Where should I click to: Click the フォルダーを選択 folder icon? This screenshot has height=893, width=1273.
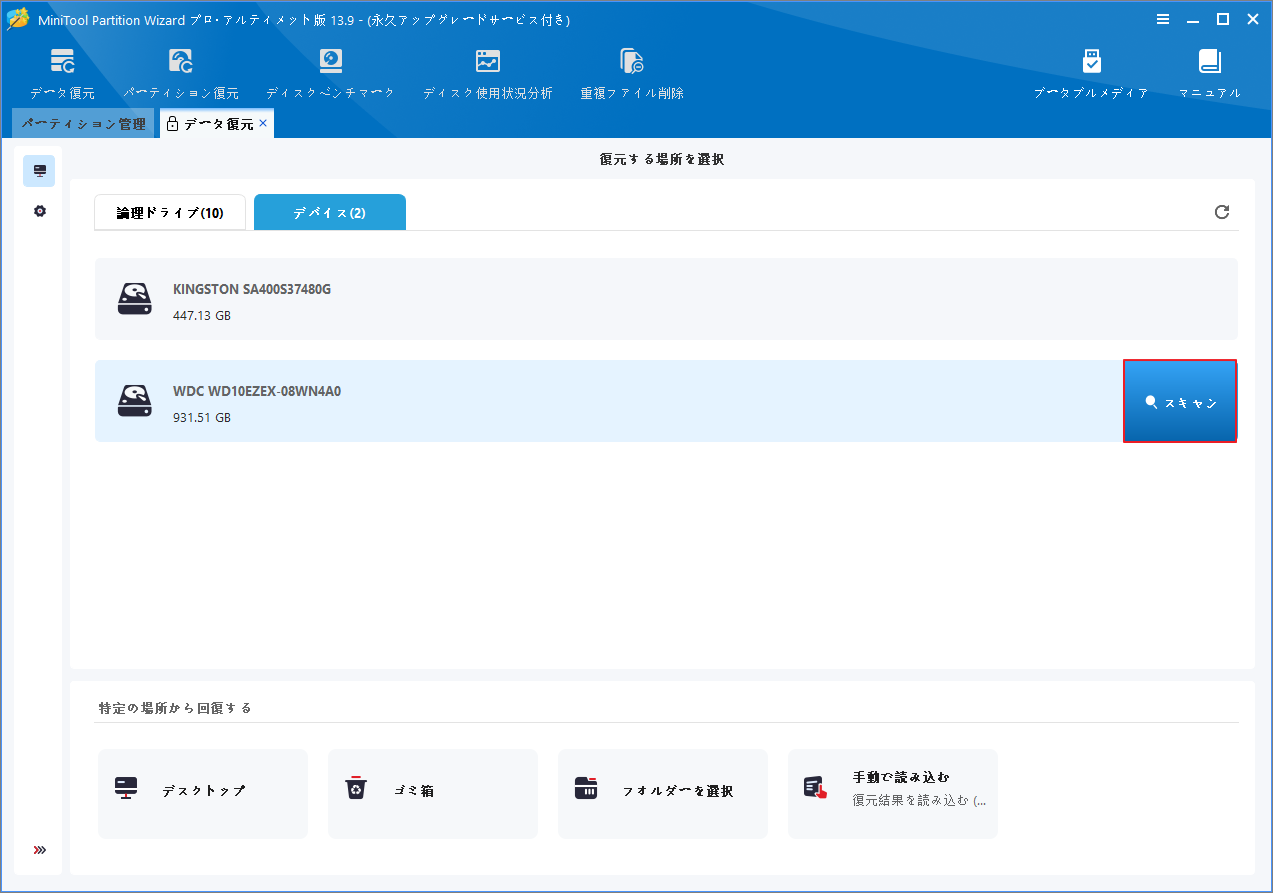[586, 789]
